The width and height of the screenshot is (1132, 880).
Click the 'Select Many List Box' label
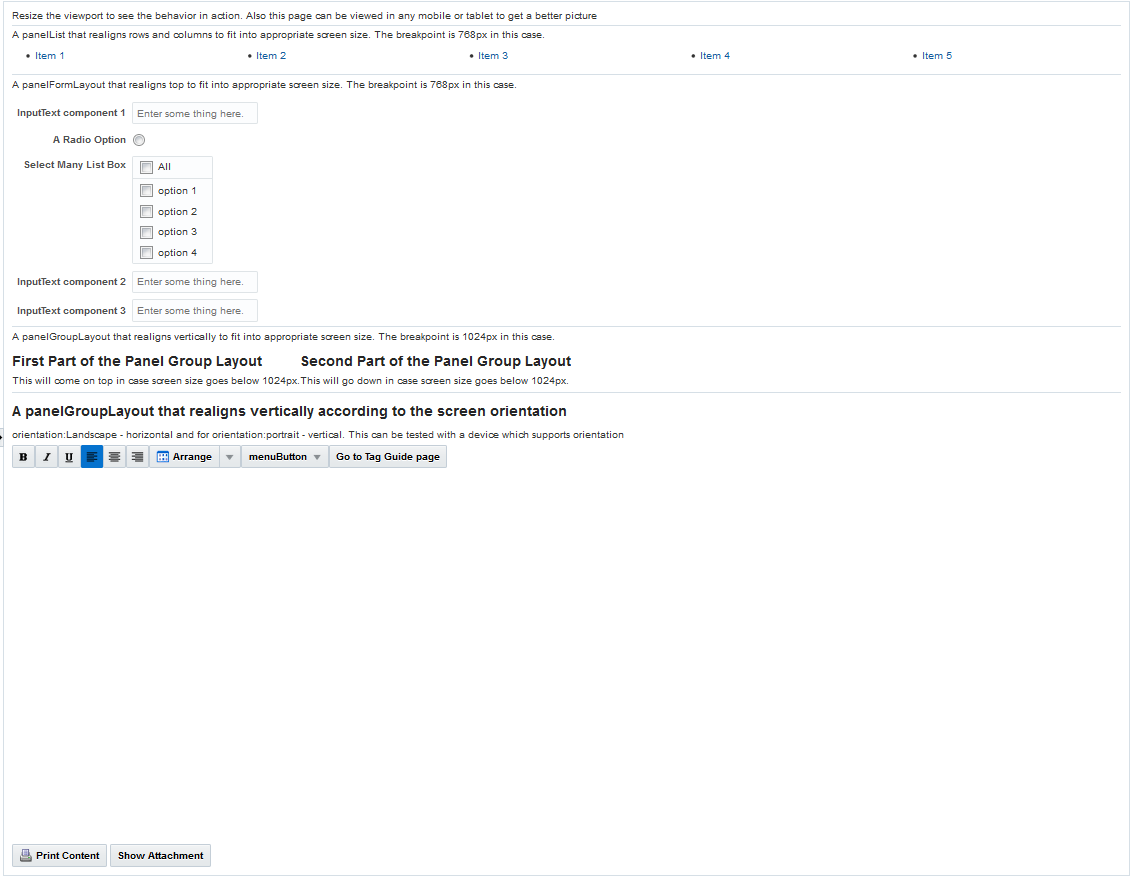pos(75,165)
